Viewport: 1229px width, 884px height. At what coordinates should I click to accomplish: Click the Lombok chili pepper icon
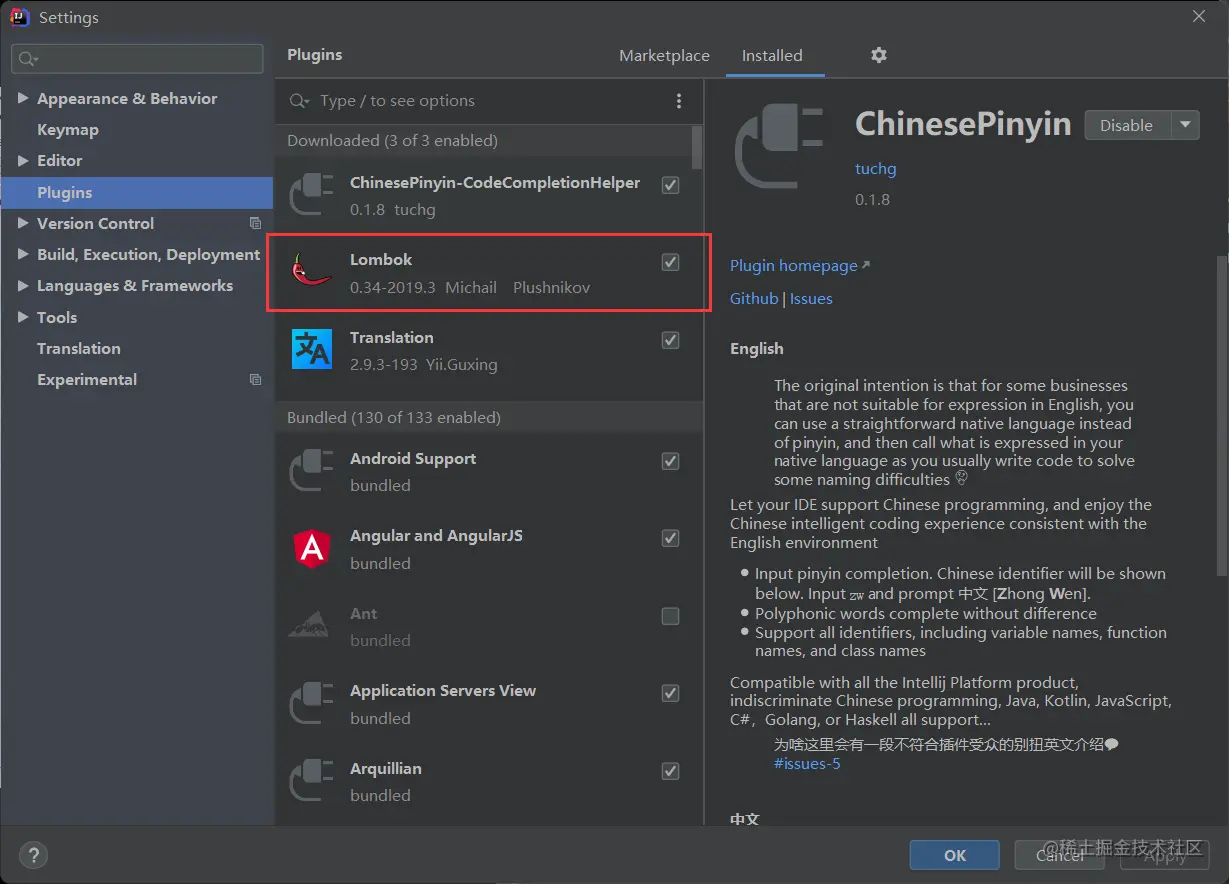tap(311, 271)
